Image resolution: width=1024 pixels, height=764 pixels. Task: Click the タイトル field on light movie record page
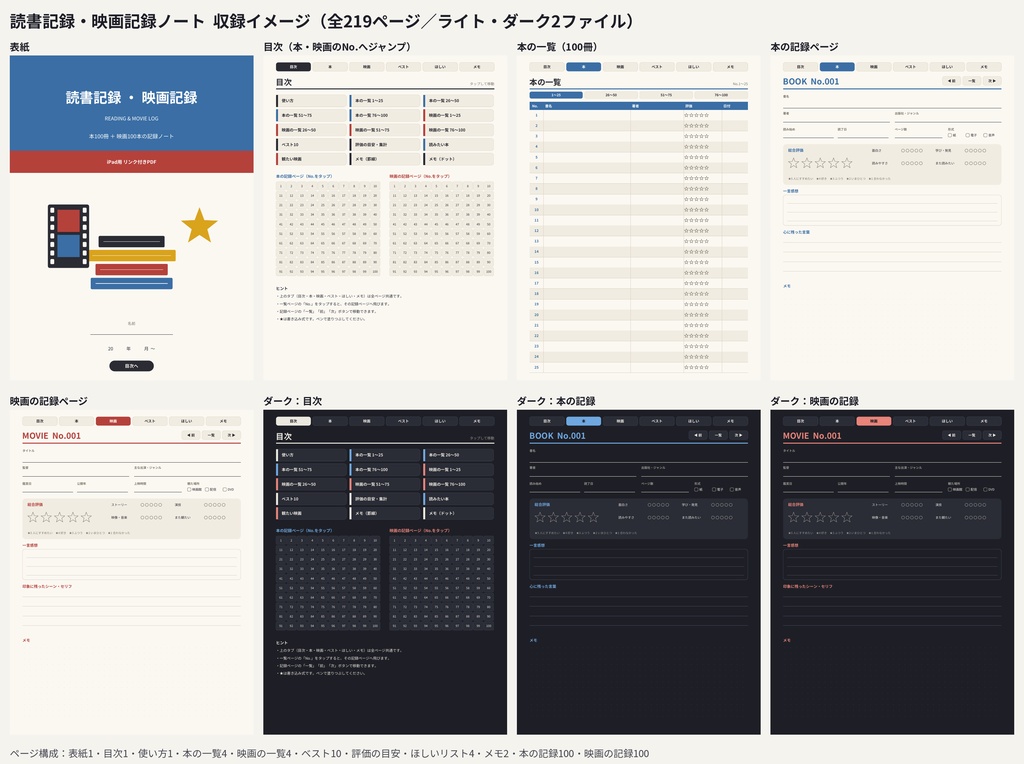click(131, 456)
